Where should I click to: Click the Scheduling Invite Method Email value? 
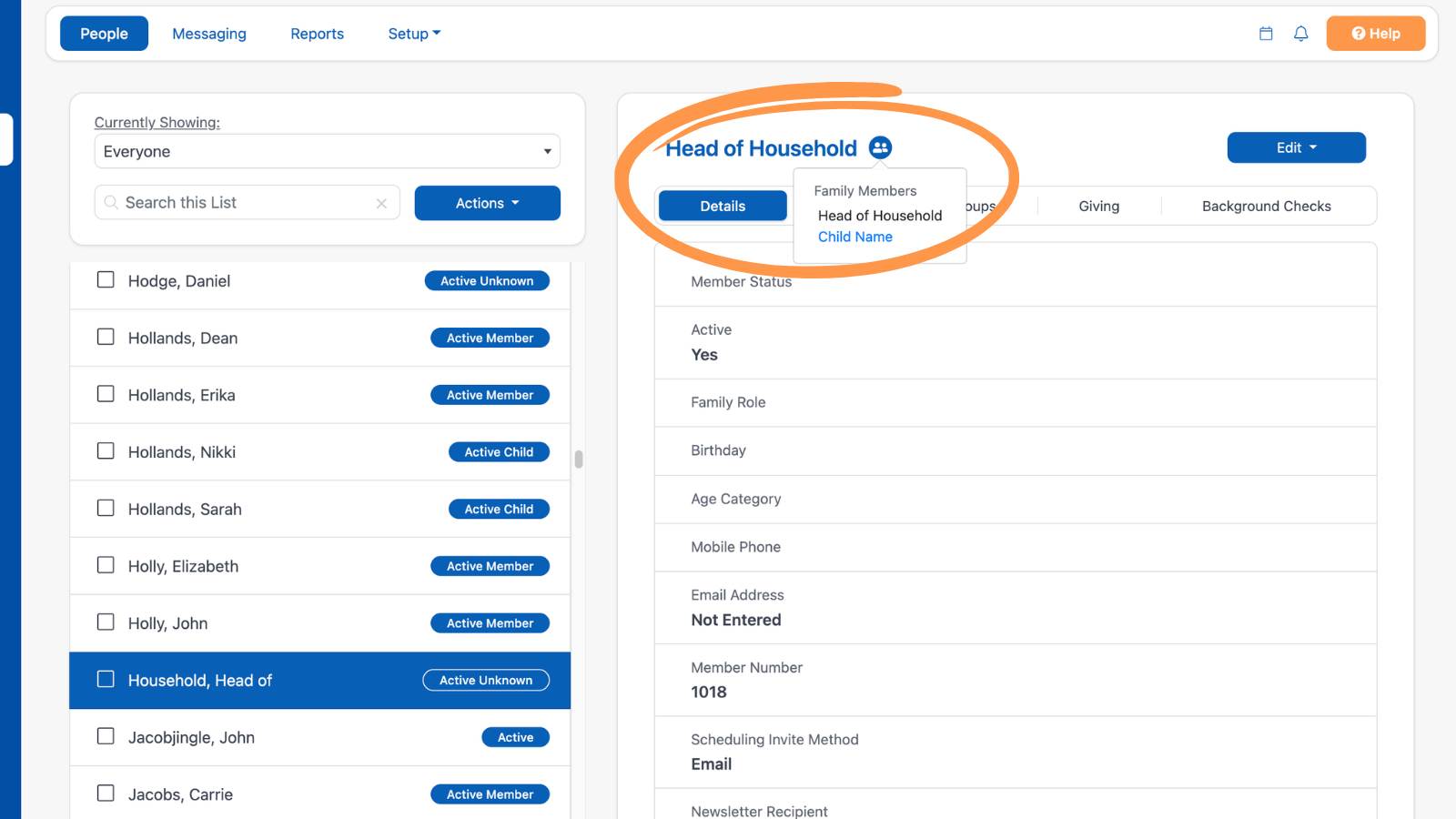click(x=712, y=764)
